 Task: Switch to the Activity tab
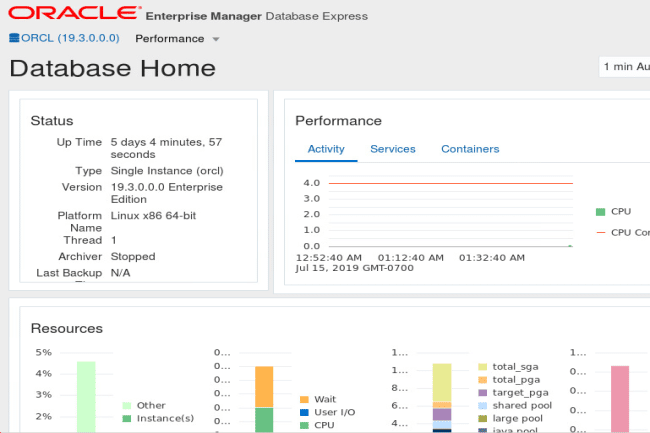click(326, 149)
